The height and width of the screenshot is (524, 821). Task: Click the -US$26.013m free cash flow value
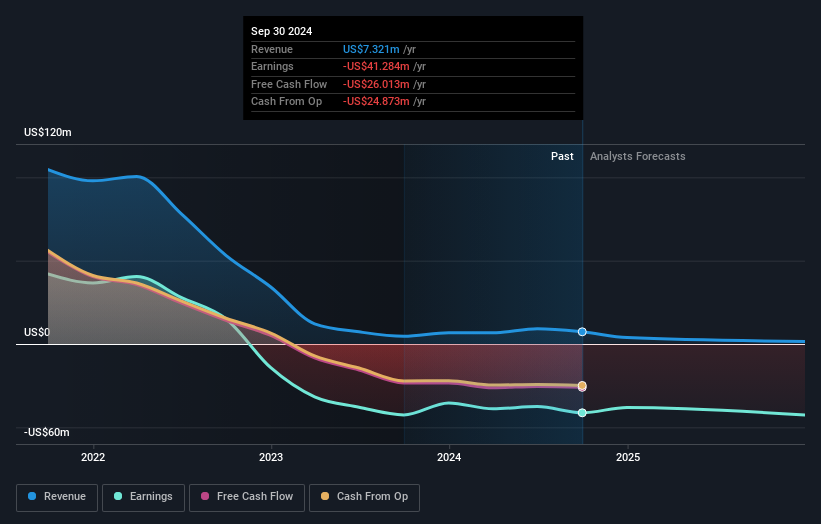point(376,84)
